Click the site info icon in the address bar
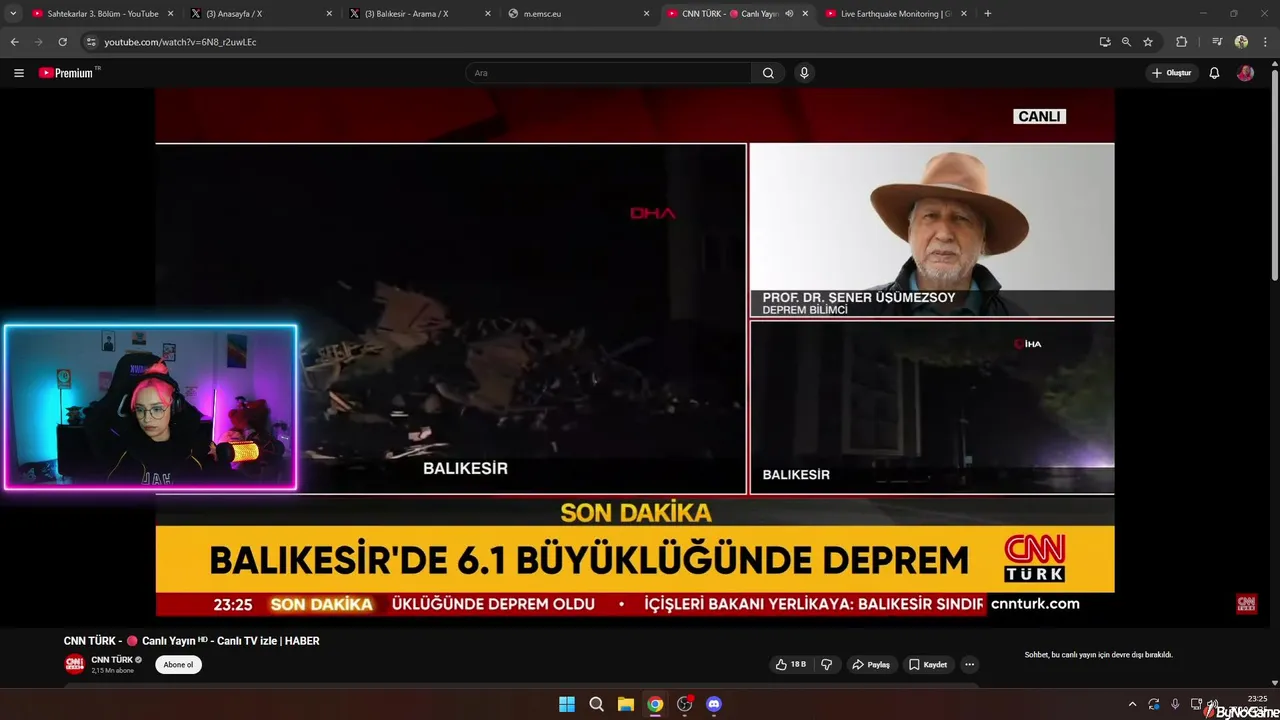This screenshot has height=720, width=1280. click(x=91, y=42)
